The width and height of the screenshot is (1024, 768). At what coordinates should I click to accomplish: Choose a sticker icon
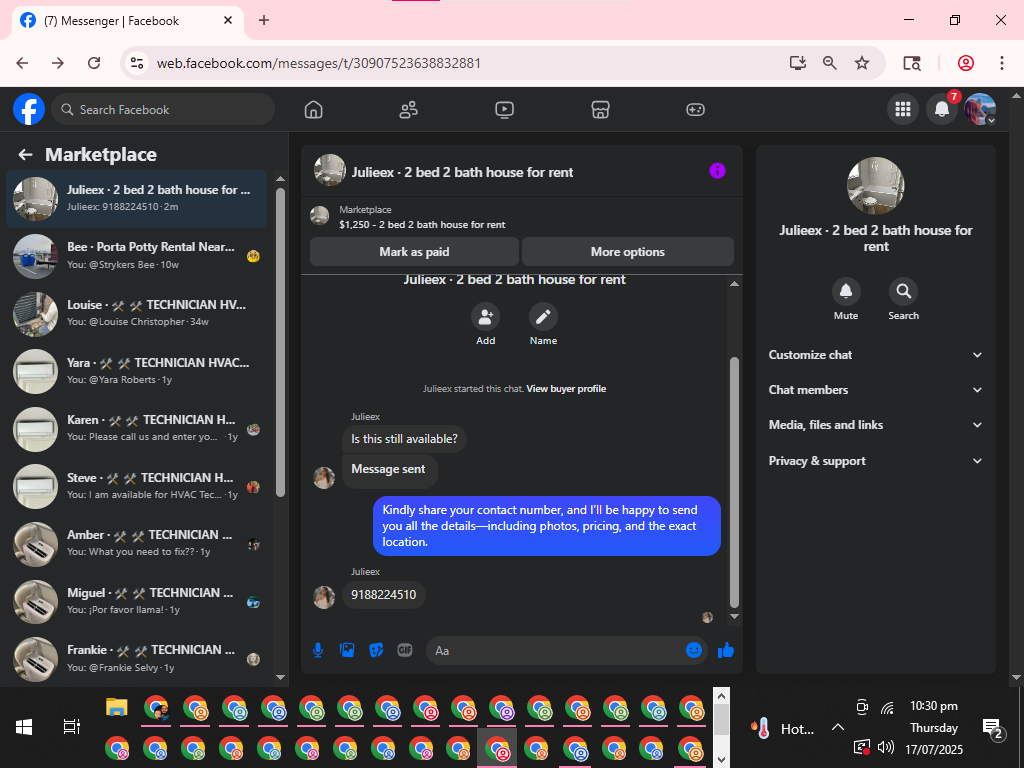pos(376,650)
